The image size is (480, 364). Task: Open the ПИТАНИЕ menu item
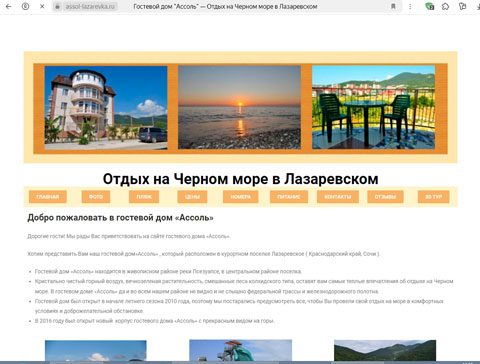click(289, 197)
